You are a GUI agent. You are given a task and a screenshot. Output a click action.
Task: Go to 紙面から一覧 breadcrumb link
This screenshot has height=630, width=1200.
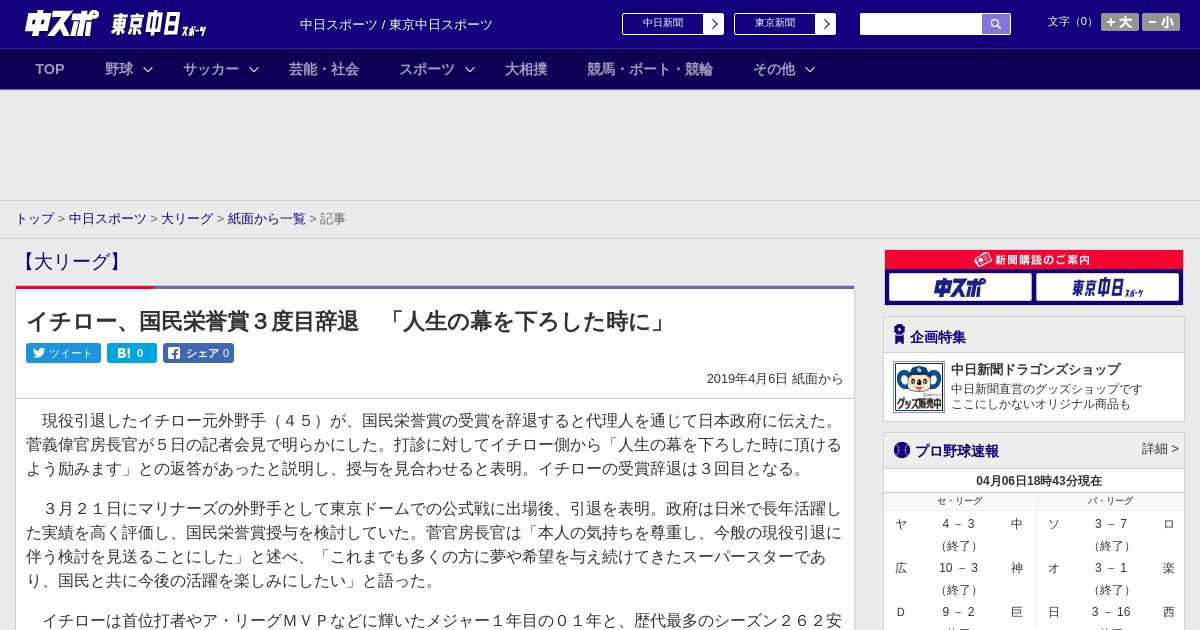pyautogui.click(x=267, y=219)
